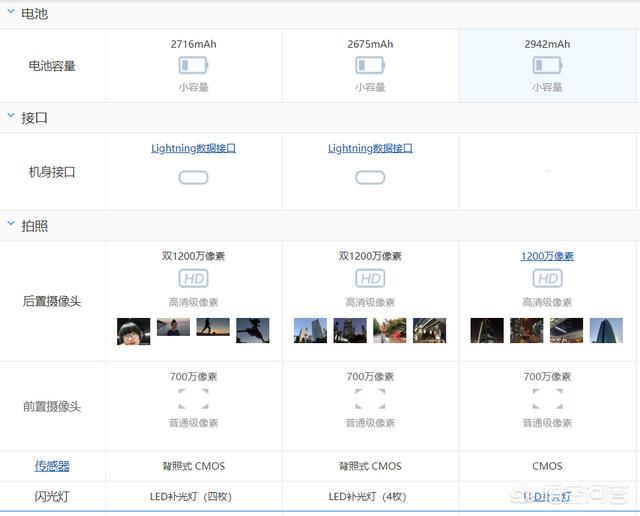The height and width of the screenshot is (516, 640).
Task: Click the battery icon under 2716mAh
Action: [x=193, y=65]
